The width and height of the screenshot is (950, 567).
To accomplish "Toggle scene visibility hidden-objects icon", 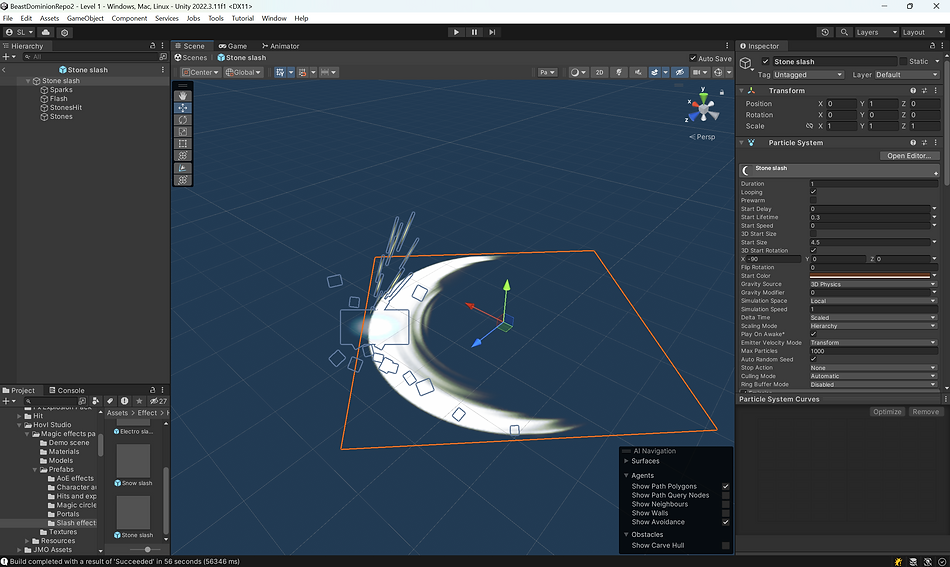I will pos(680,72).
